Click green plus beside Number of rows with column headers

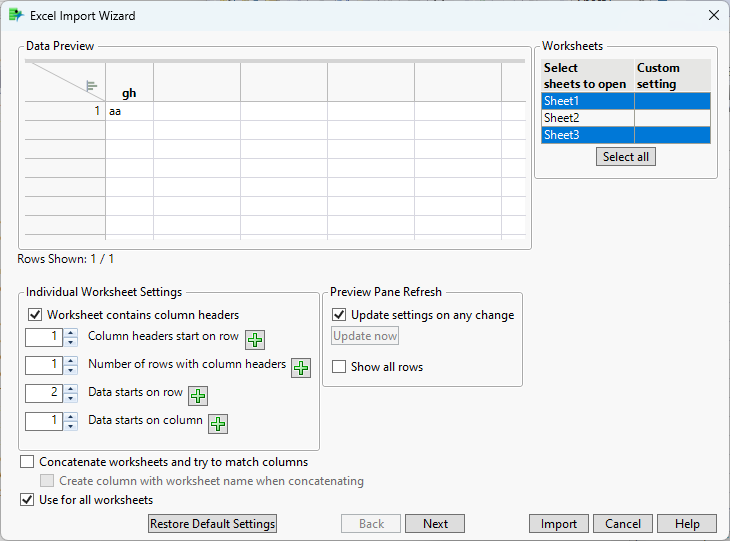point(301,367)
